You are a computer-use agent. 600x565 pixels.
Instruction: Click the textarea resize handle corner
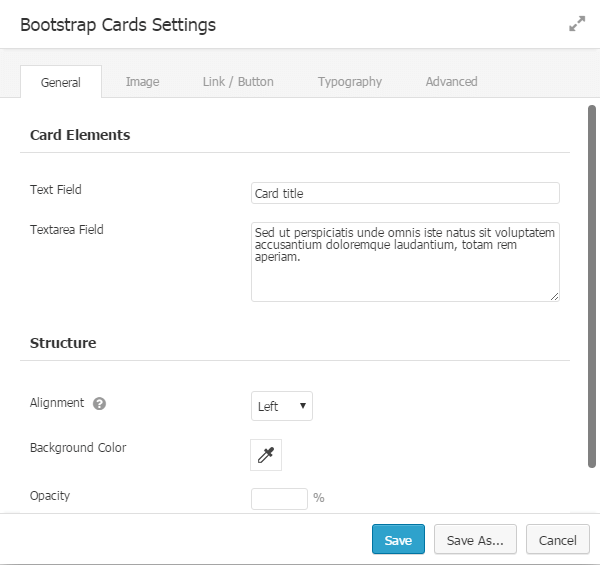coord(554,296)
